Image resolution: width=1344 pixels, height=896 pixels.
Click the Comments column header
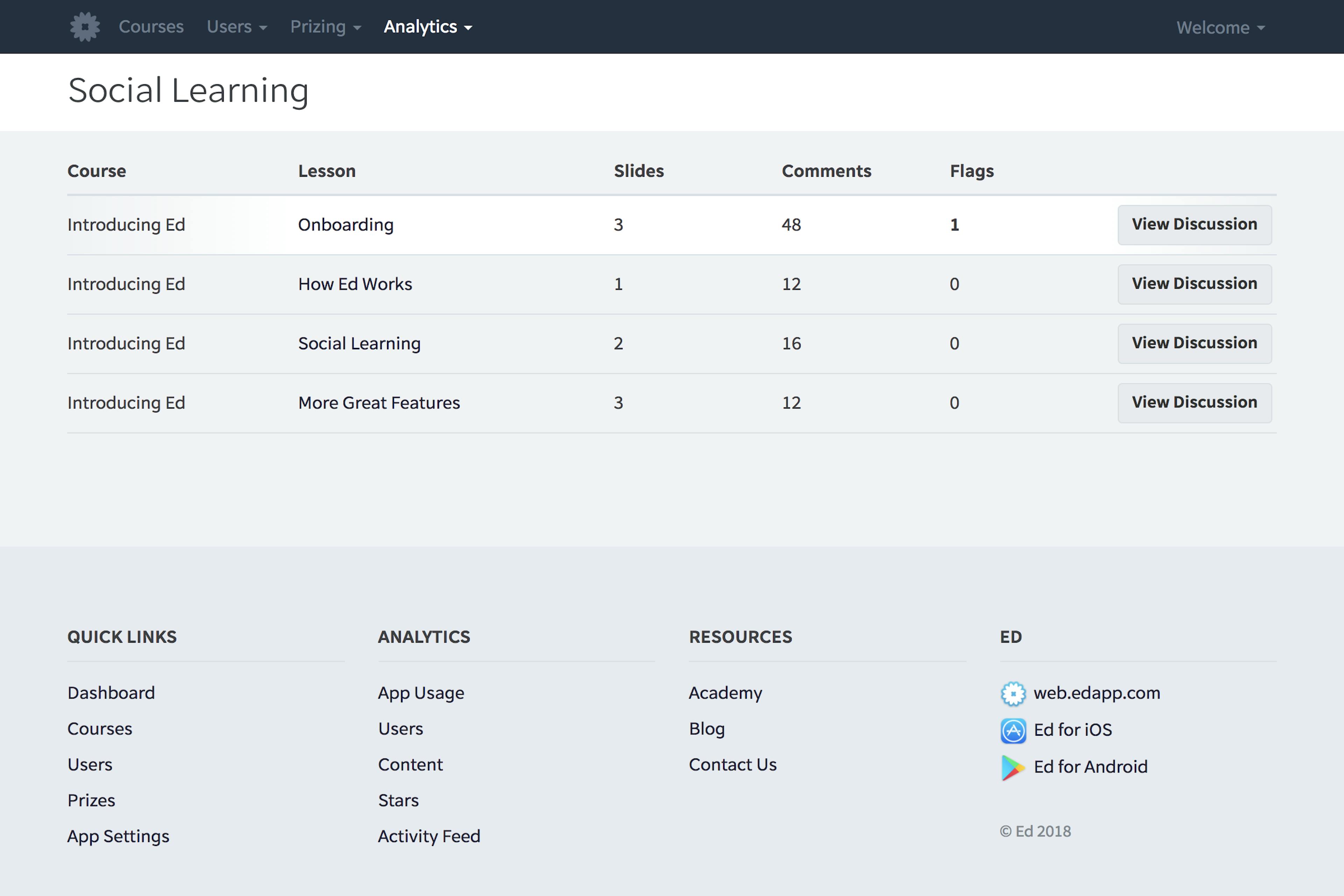pos(826,171)
